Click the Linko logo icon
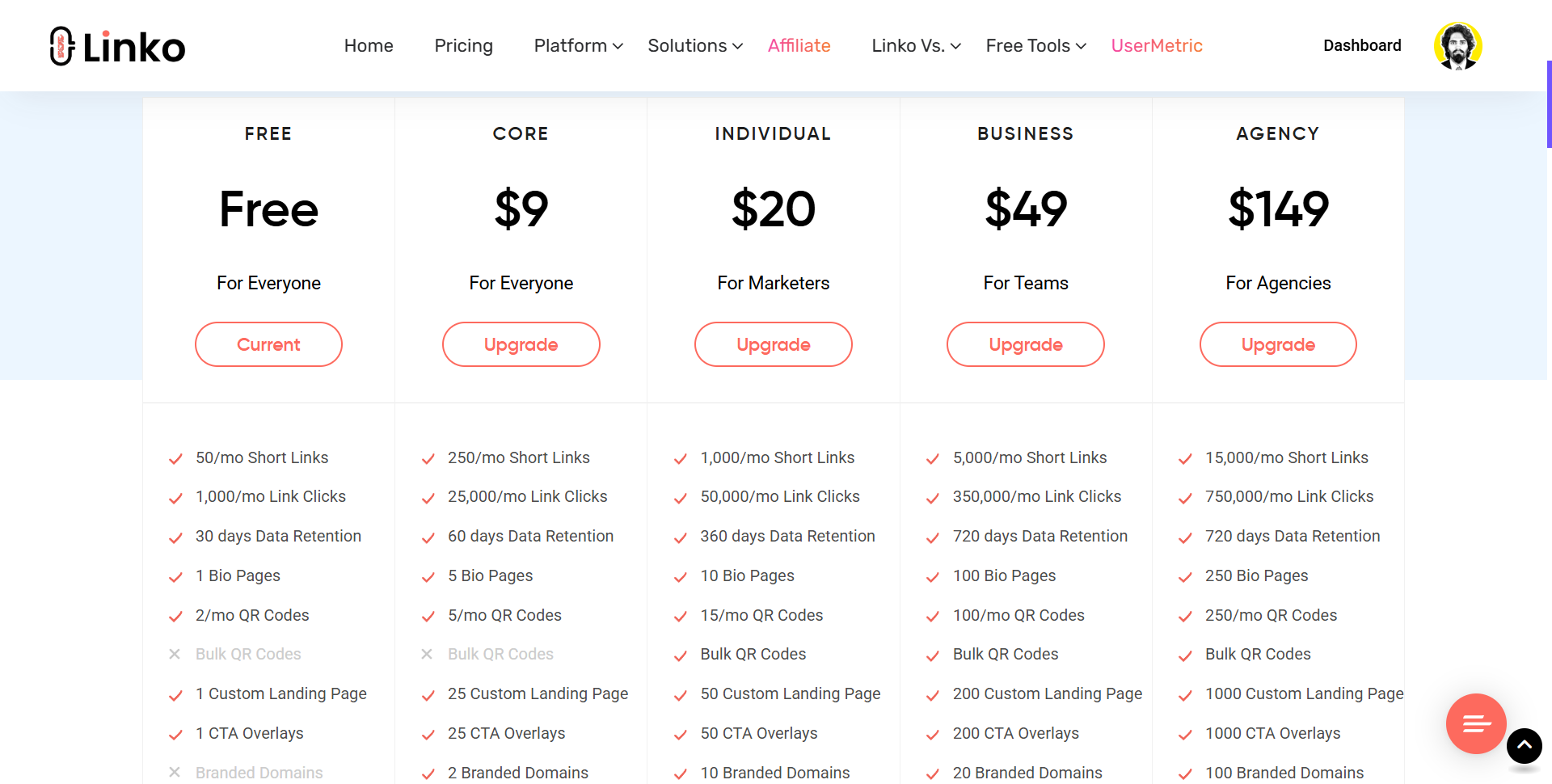 pos(62,46)
